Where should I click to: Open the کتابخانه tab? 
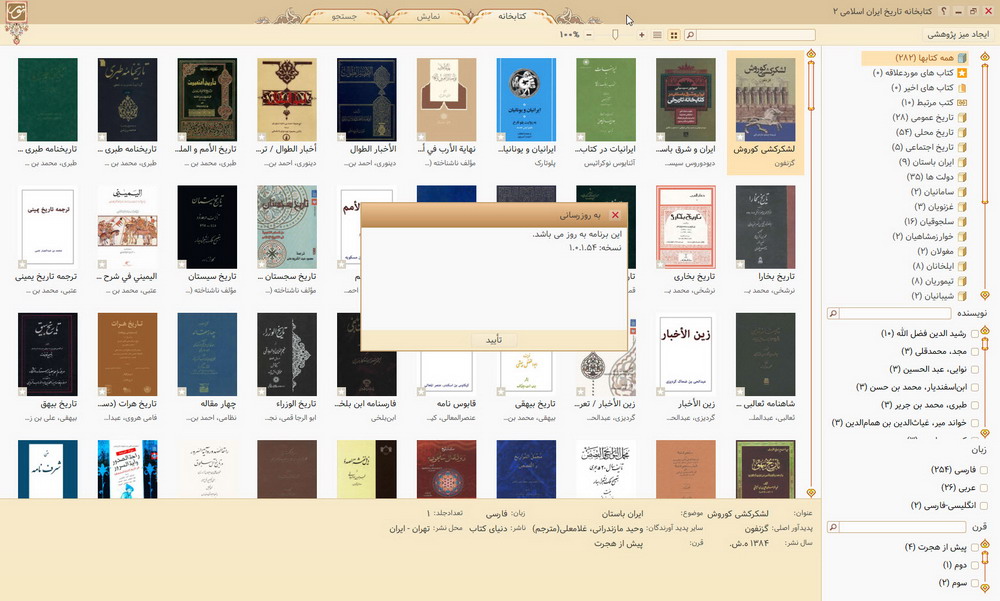[x=511, y=16]
